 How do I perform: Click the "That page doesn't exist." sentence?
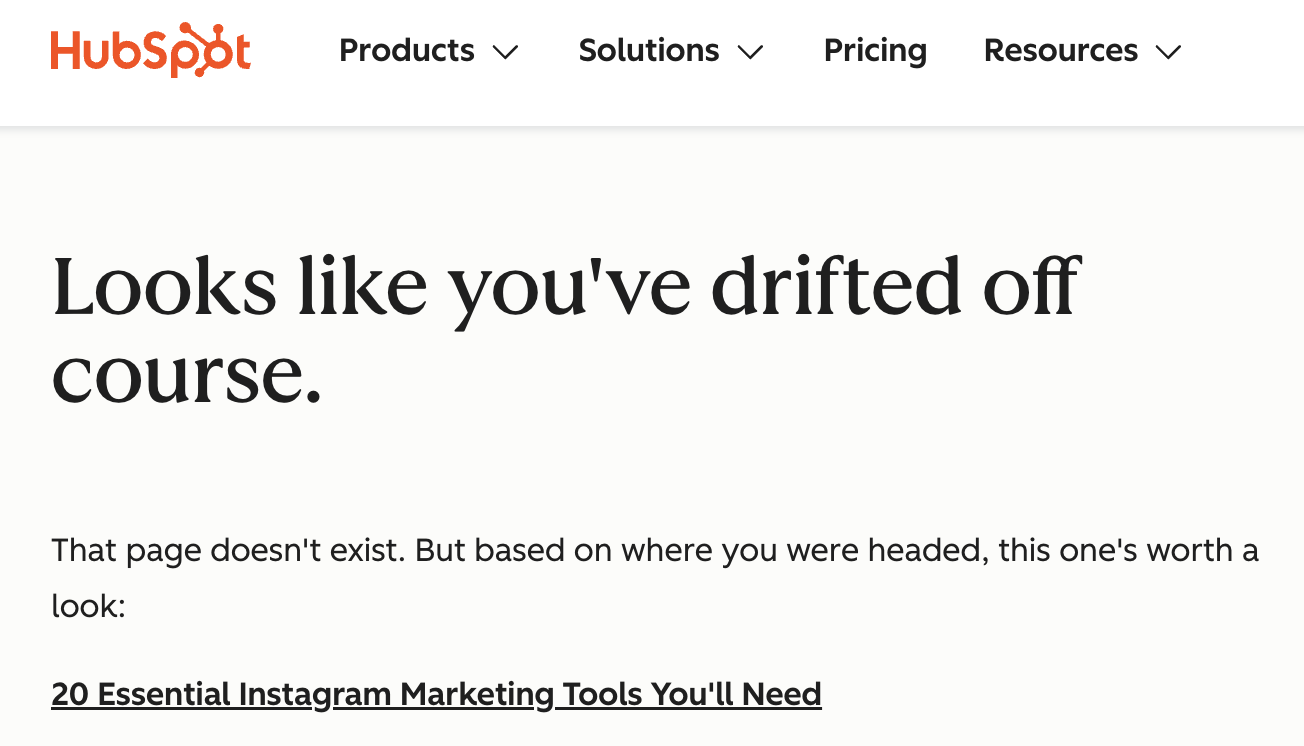pos(228,550)
